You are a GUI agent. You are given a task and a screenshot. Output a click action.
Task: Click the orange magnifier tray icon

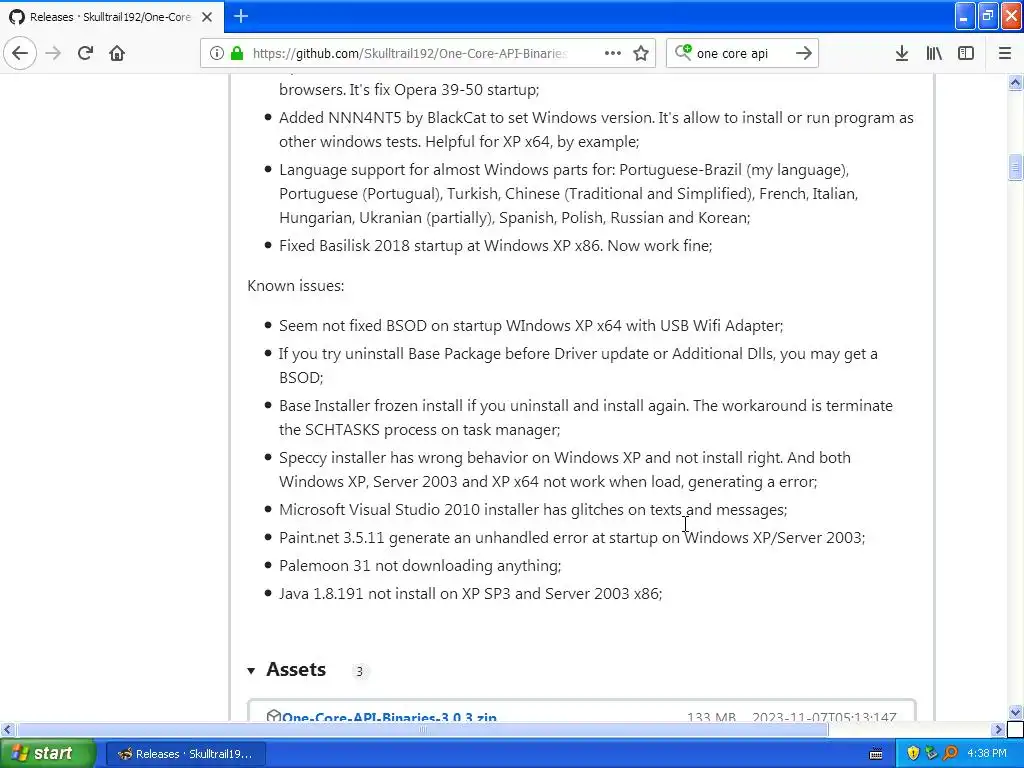[950, 754]
